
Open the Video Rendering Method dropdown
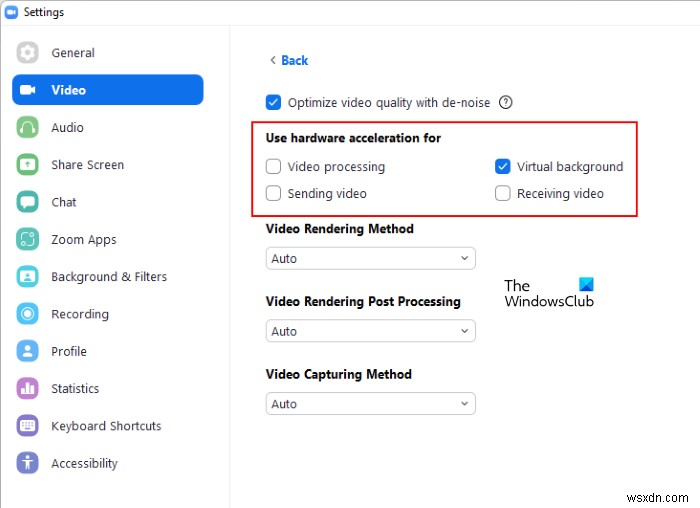370,259
